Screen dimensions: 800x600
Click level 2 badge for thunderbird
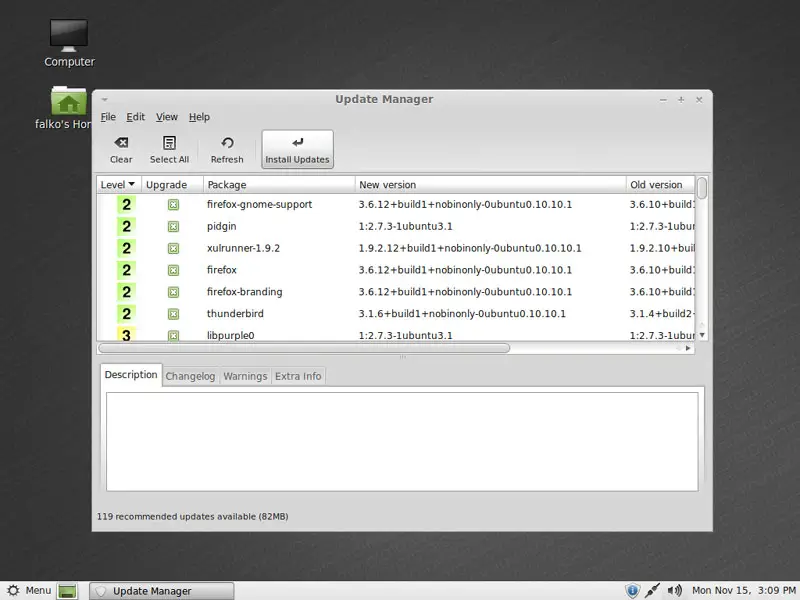[x=126, y=314]
